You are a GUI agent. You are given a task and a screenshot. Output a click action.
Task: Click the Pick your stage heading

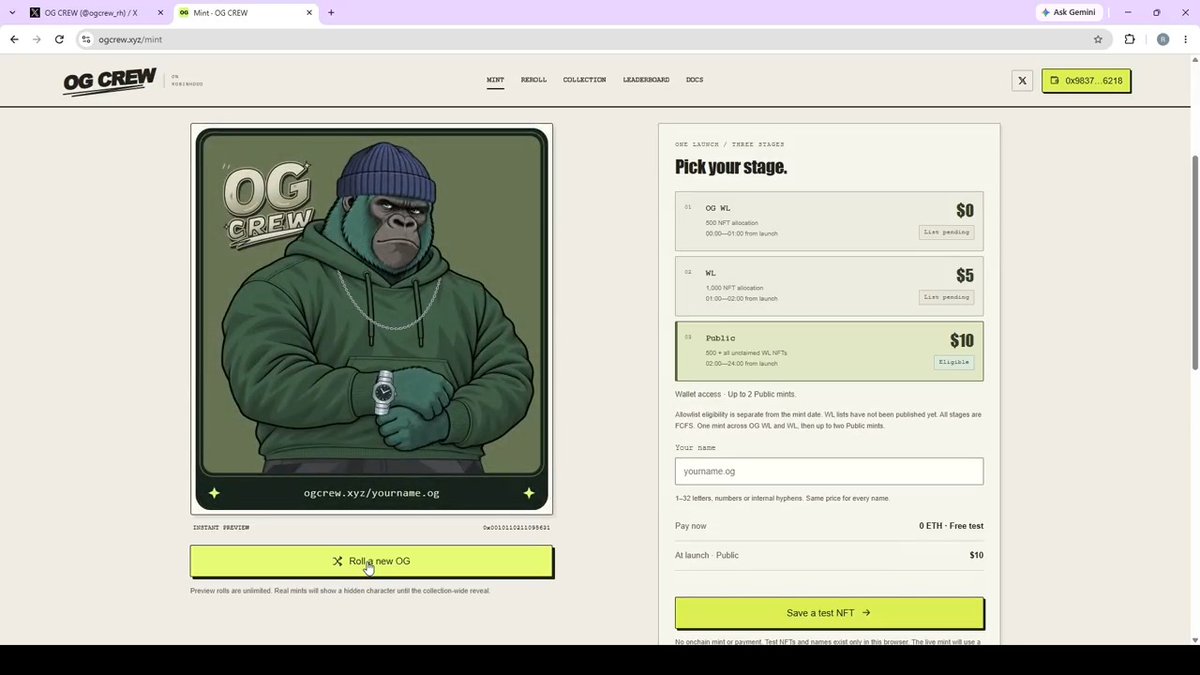(x=731, y=167)
